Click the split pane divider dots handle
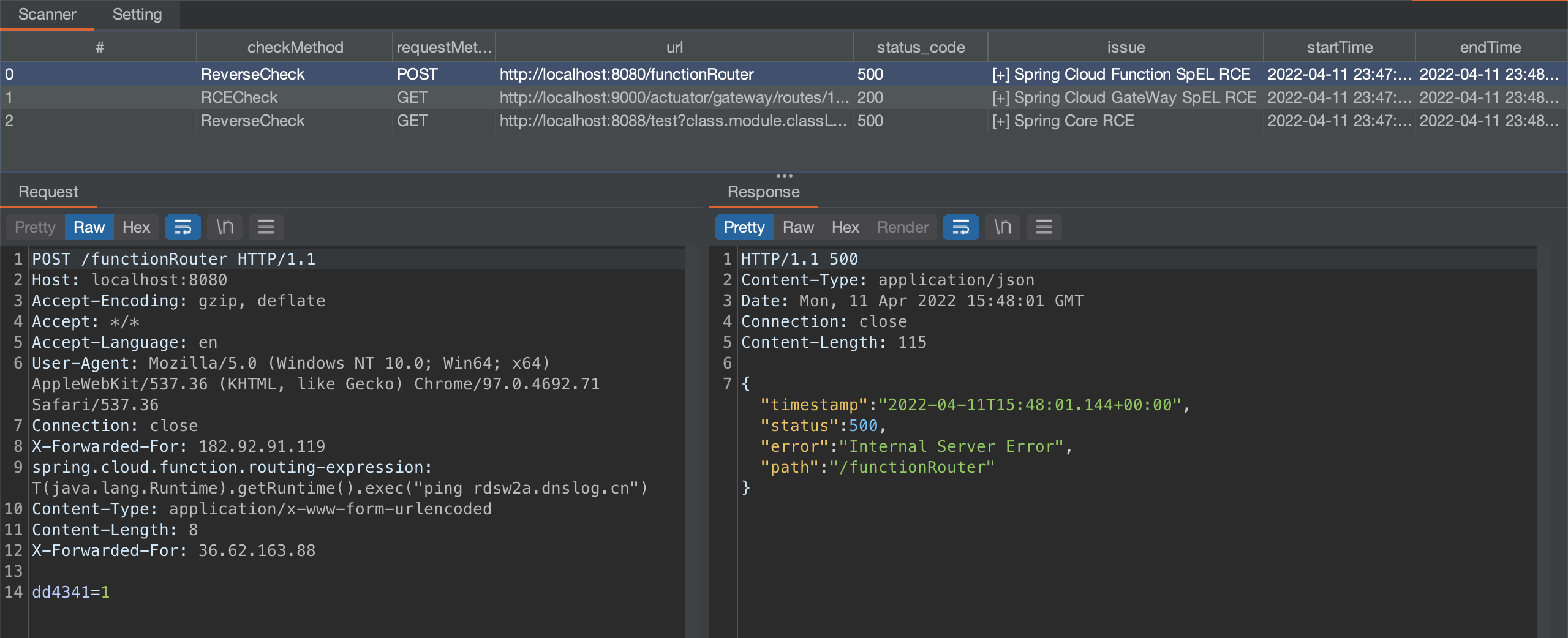The height and width of the screenshot is (638, 1568). 784,176
